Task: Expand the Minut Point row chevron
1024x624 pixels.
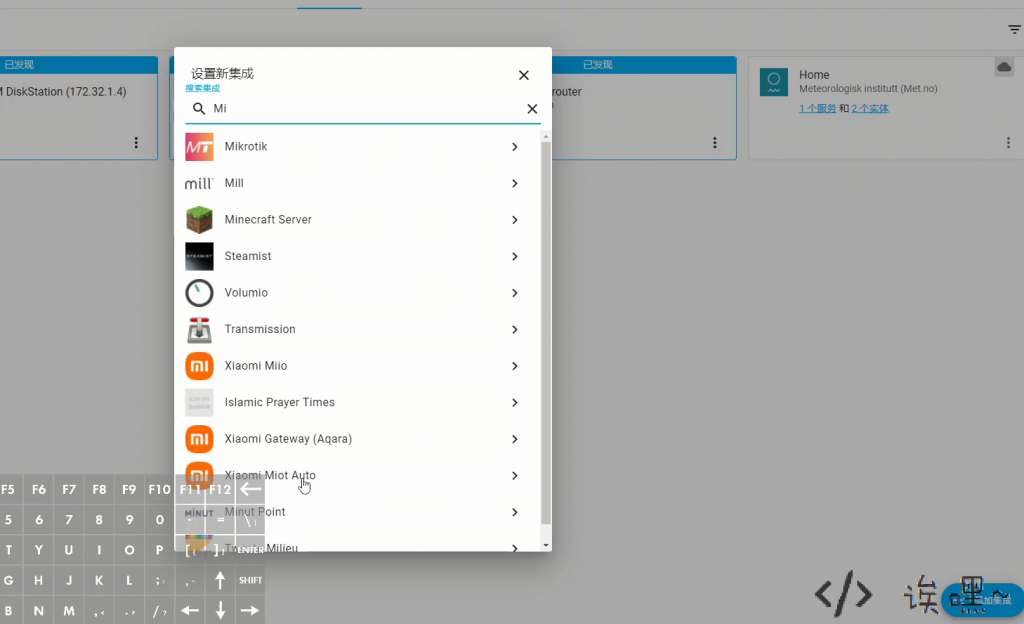Action: [x=515, y=512]
